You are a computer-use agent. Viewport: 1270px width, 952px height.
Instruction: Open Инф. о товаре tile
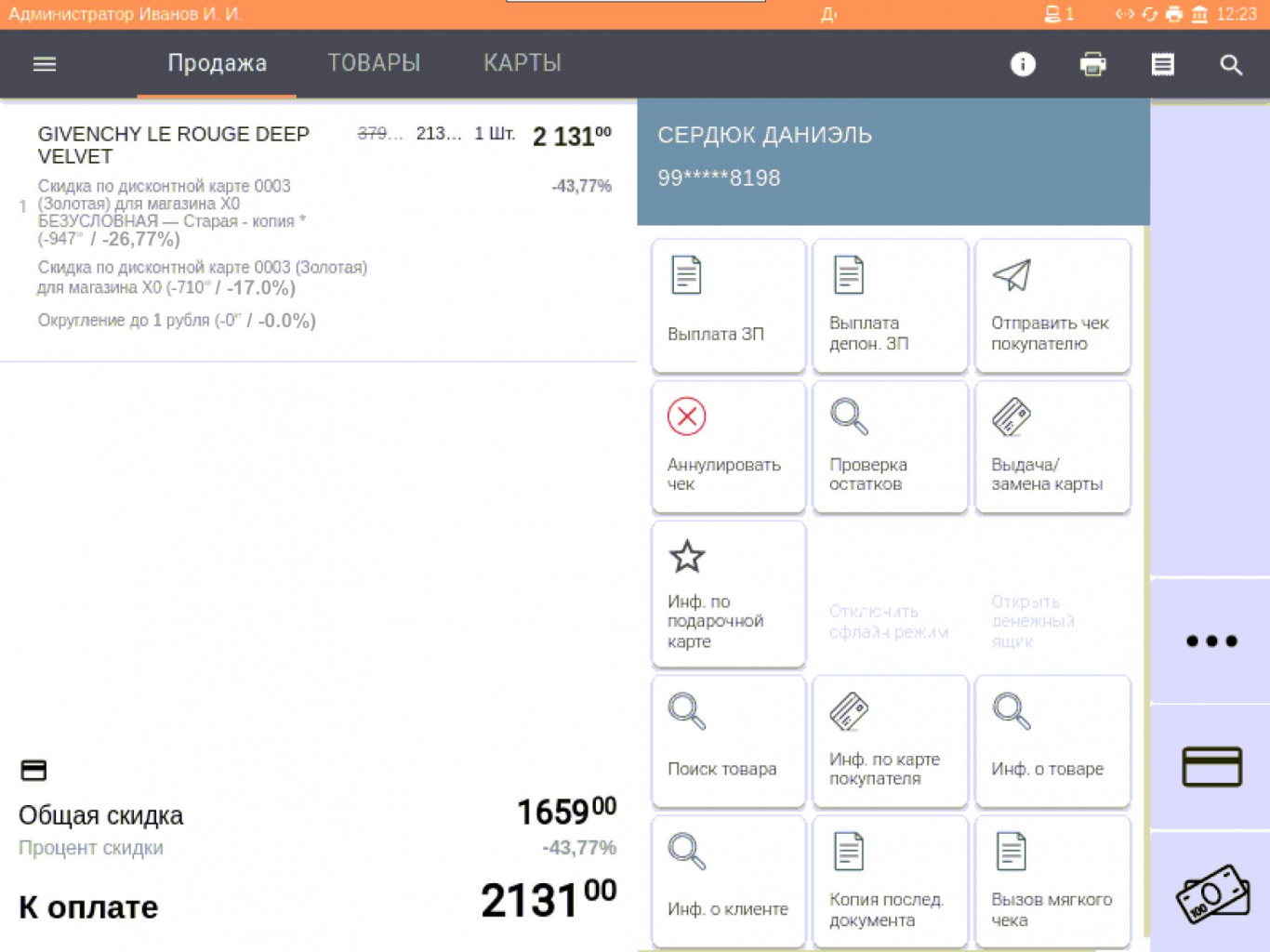pos(1052,741)
